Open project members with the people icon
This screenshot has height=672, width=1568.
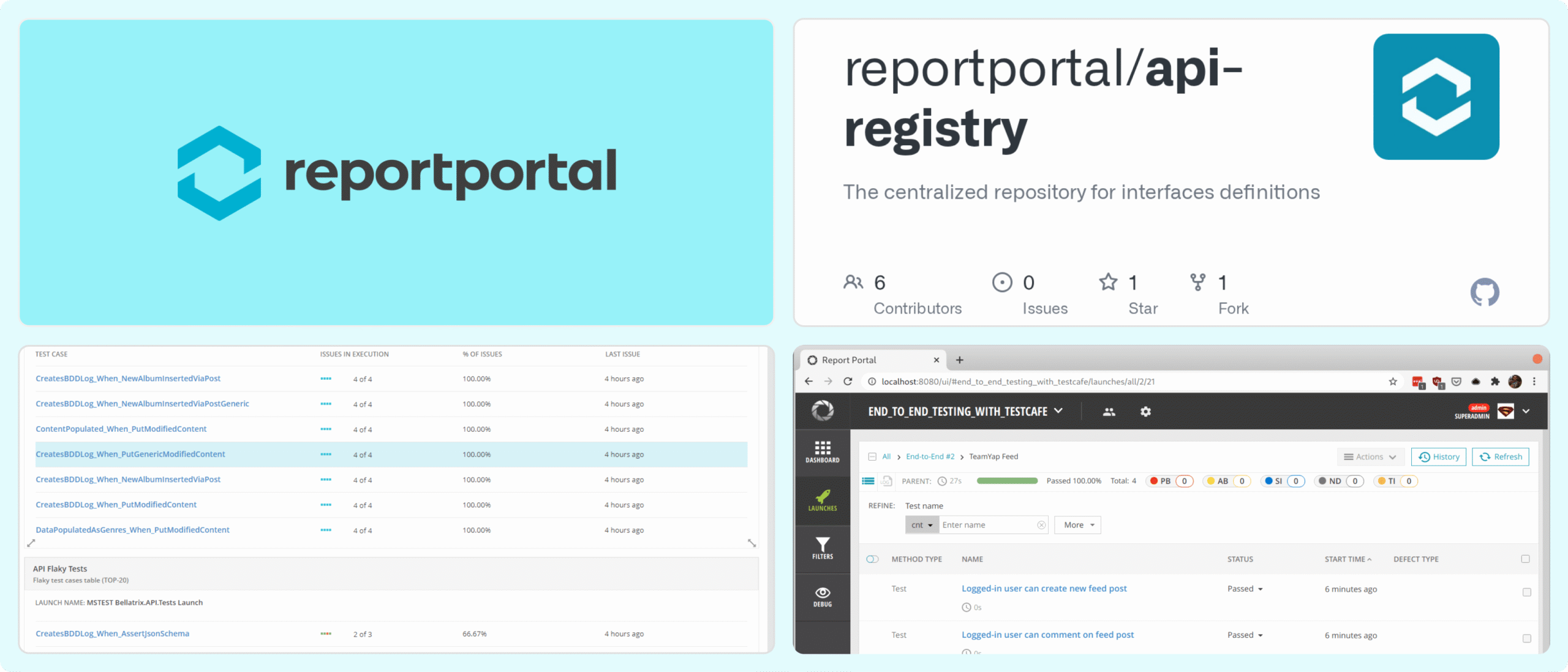coord(1110,411)
